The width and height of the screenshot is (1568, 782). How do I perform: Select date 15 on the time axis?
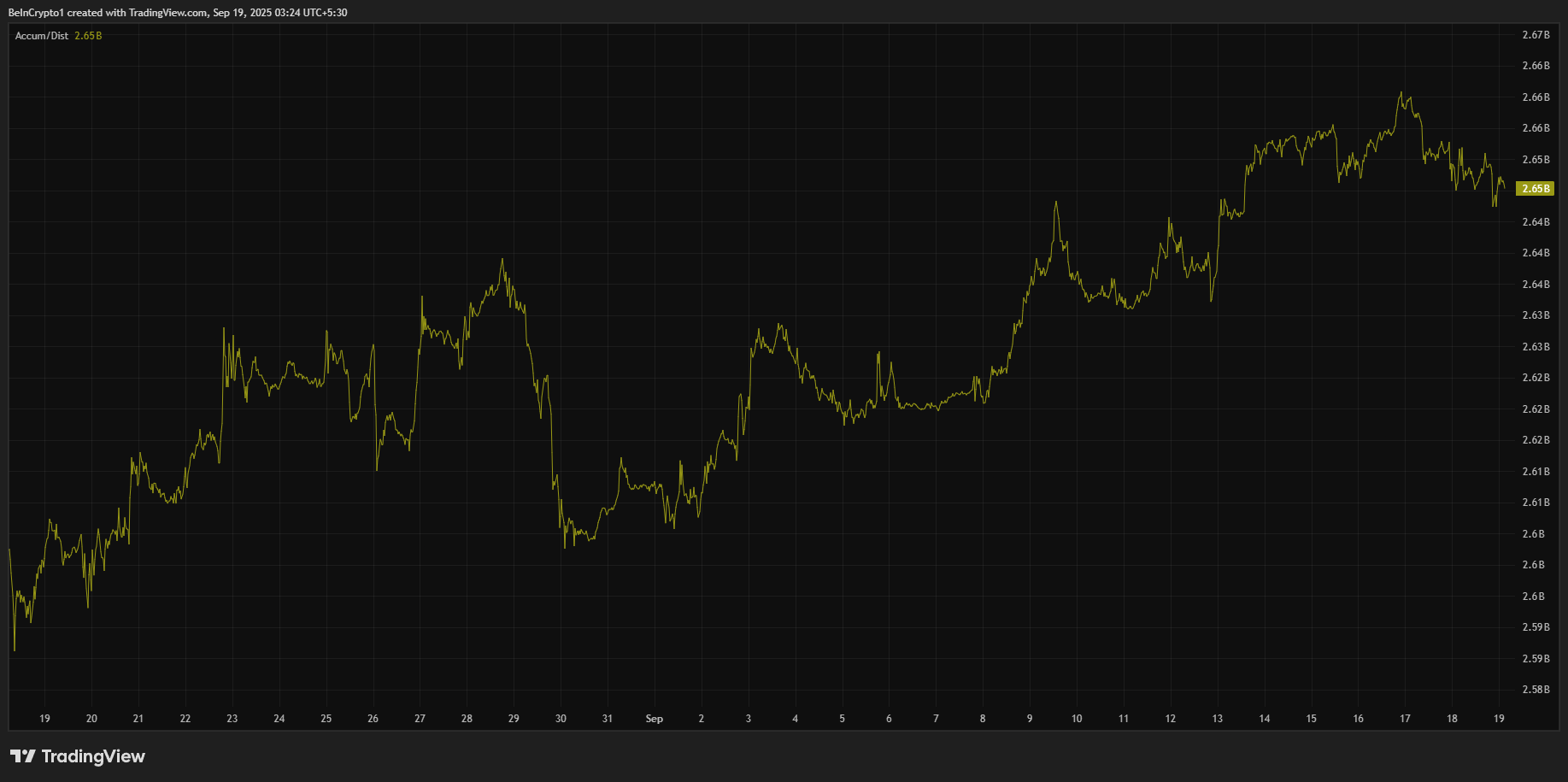point(1311,719)
